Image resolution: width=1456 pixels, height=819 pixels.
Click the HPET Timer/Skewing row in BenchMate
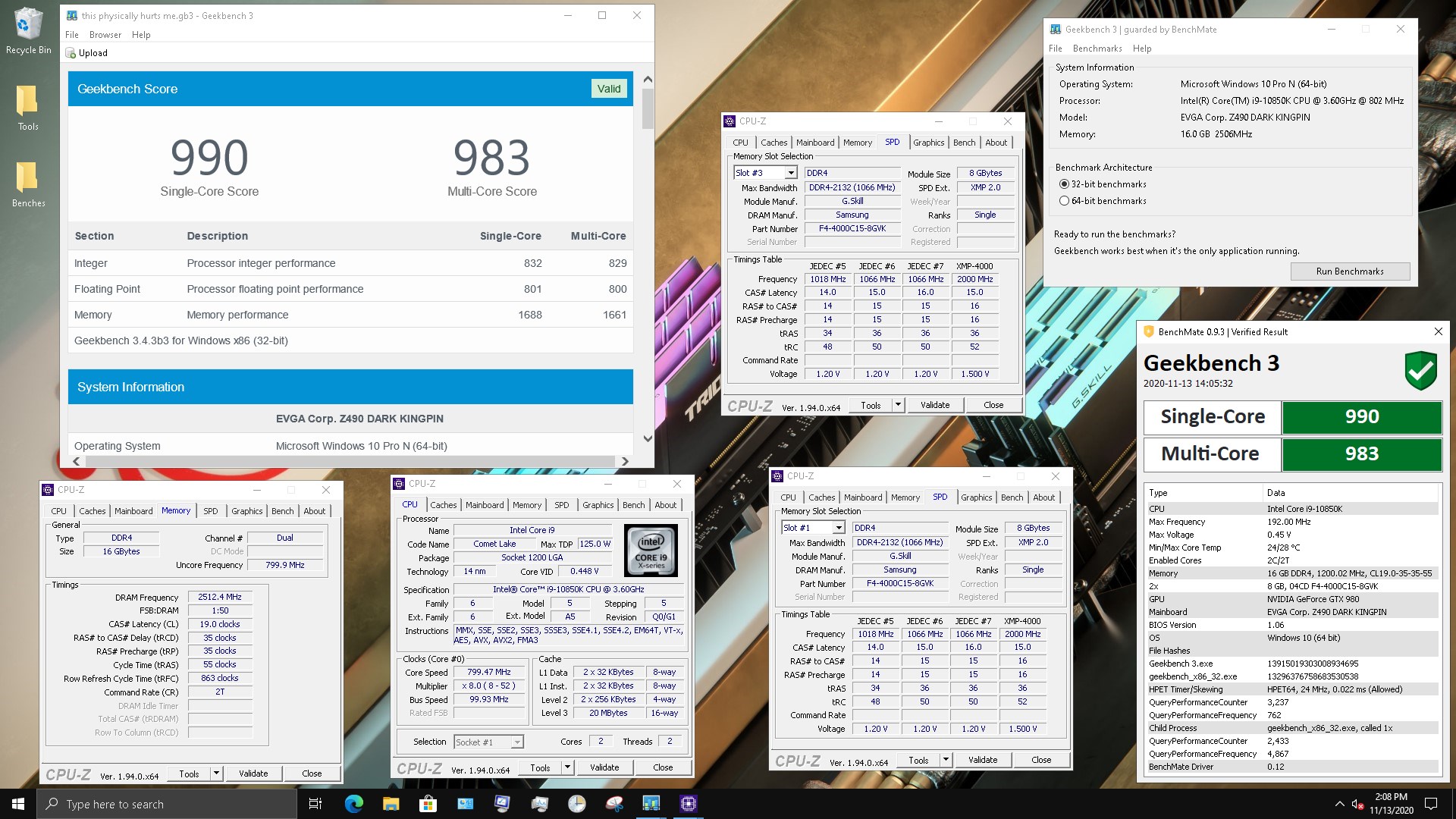[x=1292, y=689]
